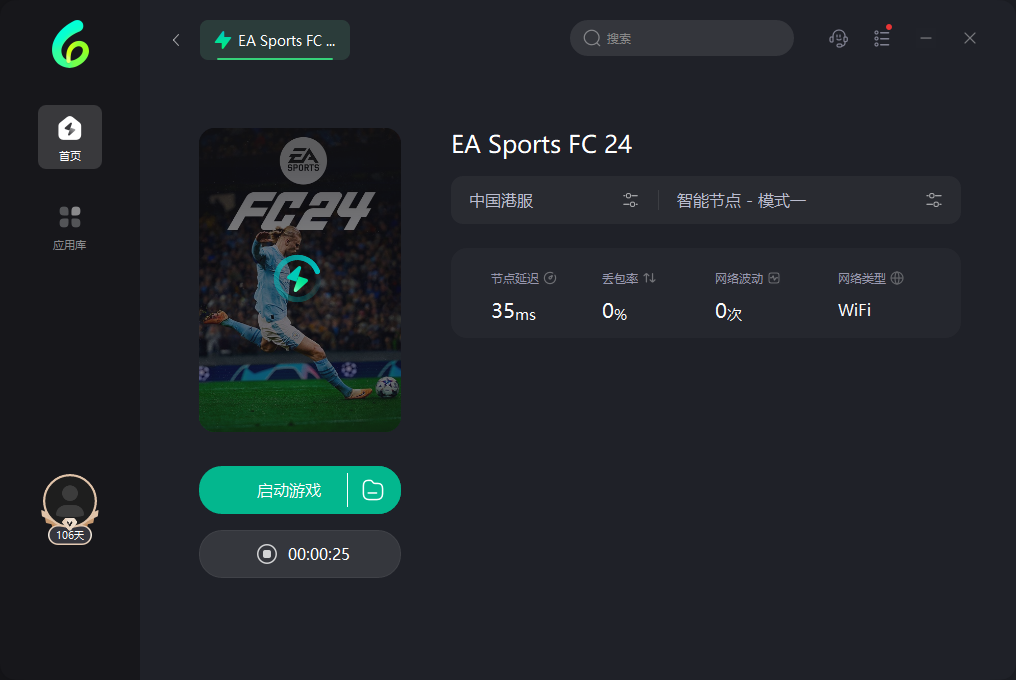Open node settings next to 智能节点 - 模式一
This screenshot has width=1016, height=680.
click(934, 200)
